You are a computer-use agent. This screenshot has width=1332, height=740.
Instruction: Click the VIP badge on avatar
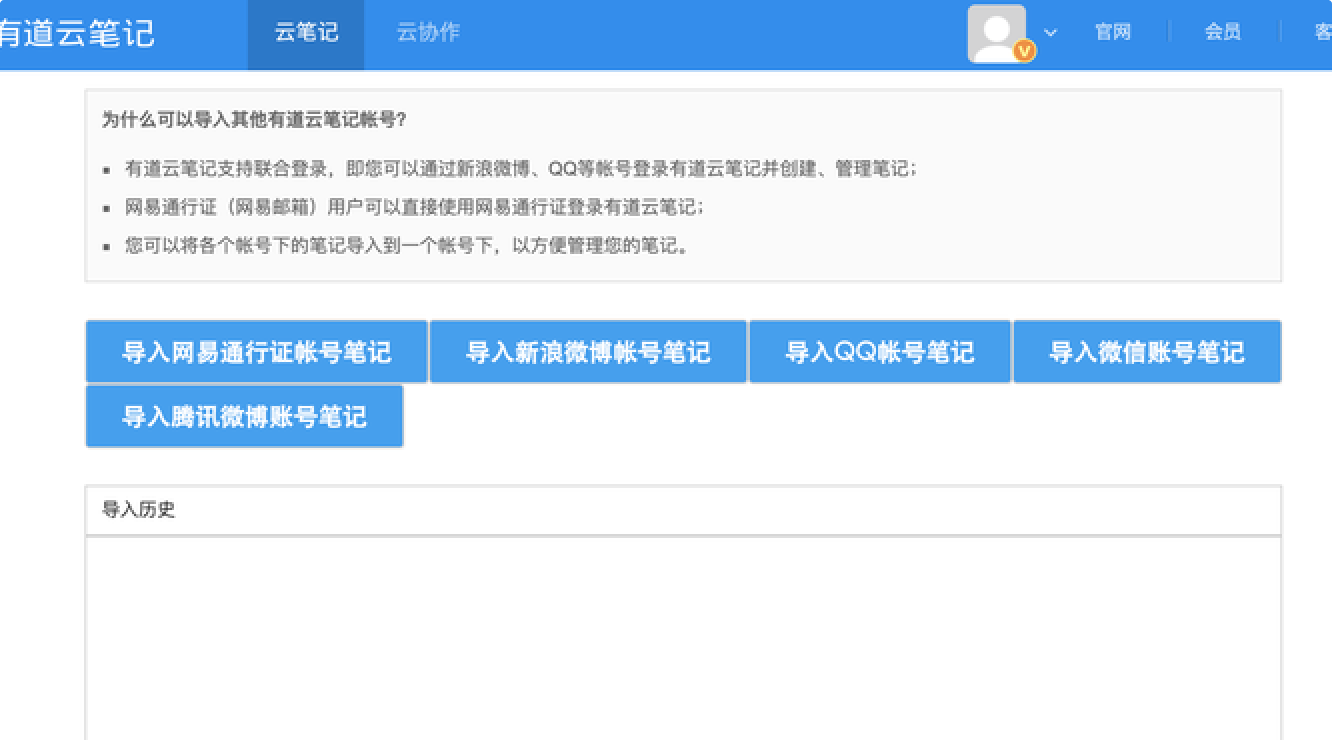pyautogui.click(x=1024, y=51)
